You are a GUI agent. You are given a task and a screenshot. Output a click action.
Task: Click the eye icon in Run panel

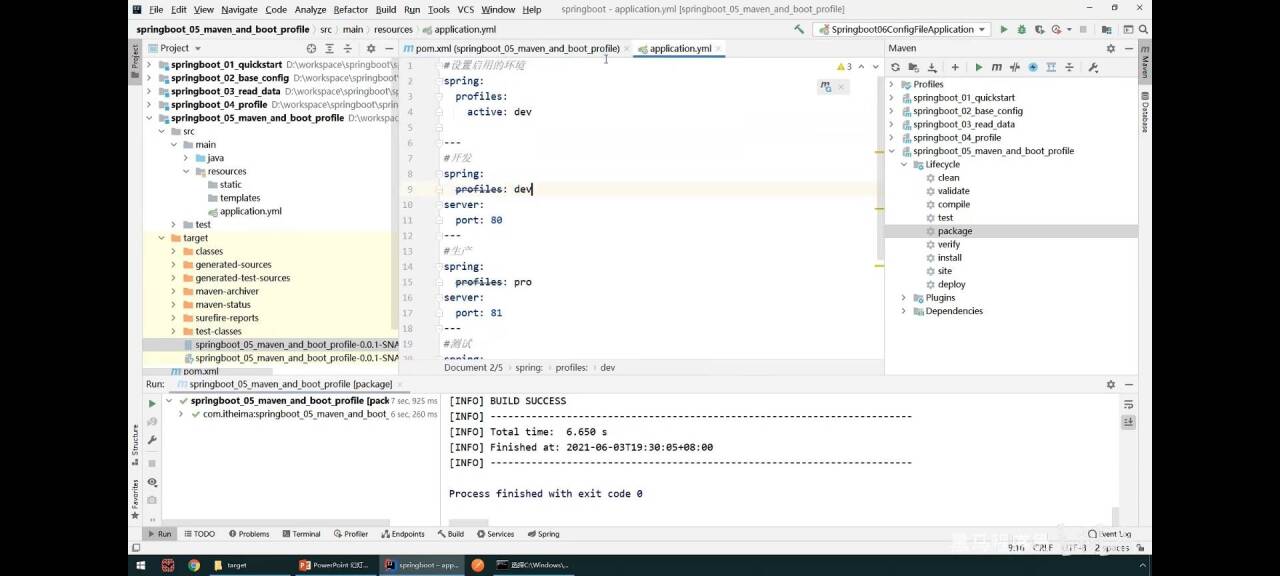pyautogui.click(x=152, y=482)
